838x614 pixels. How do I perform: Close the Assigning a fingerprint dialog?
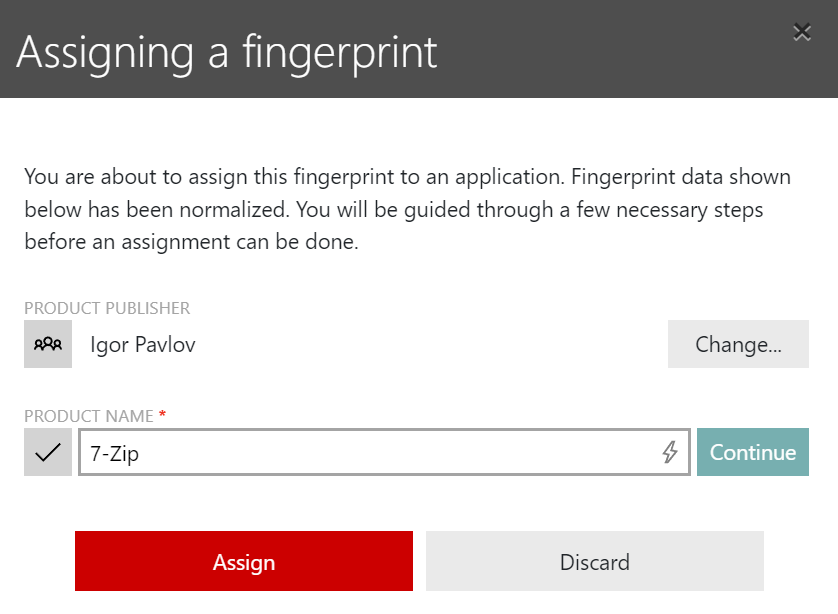802,31
